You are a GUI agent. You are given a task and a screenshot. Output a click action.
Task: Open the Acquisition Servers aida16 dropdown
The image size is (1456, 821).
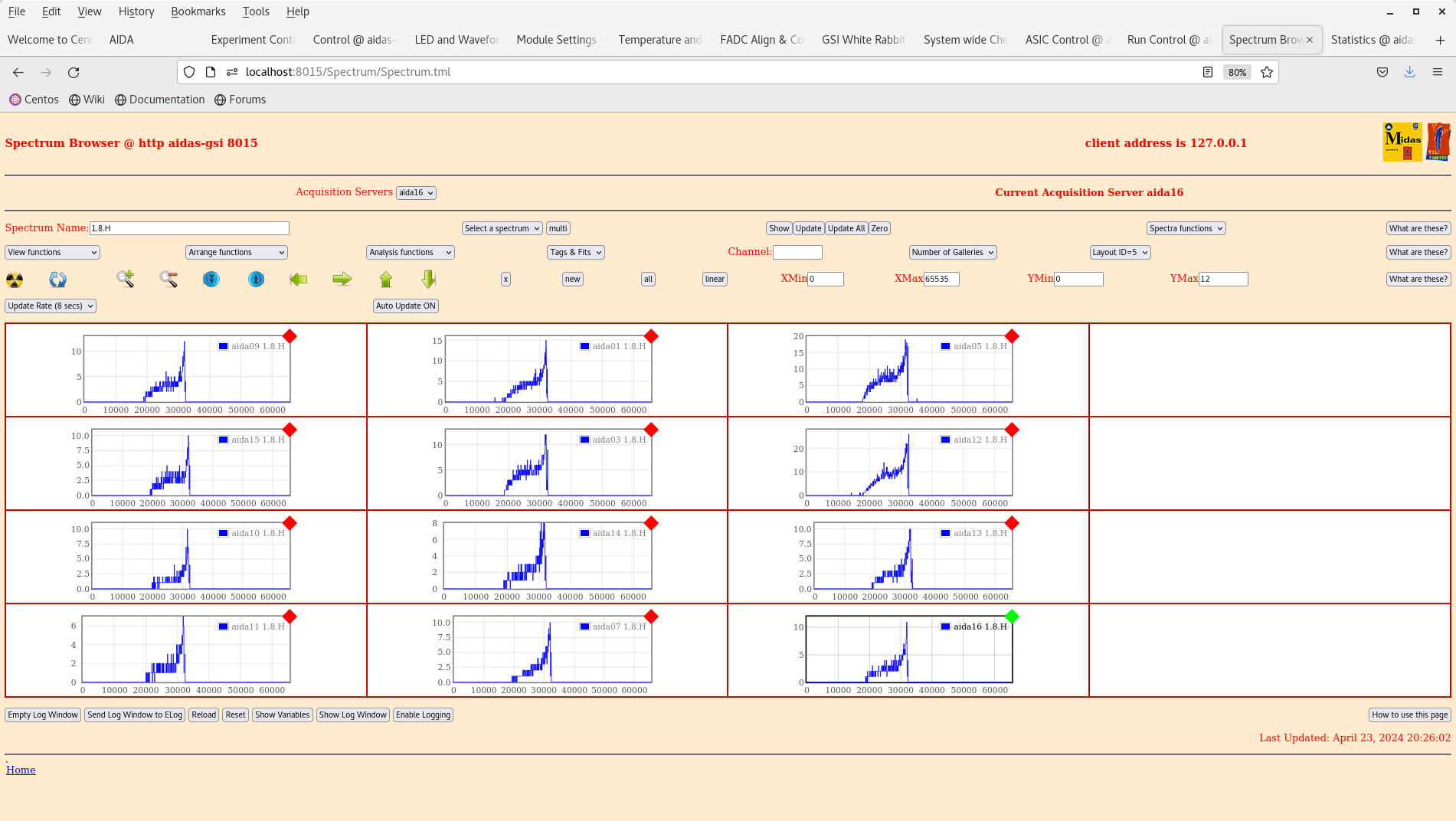[416, 193]
